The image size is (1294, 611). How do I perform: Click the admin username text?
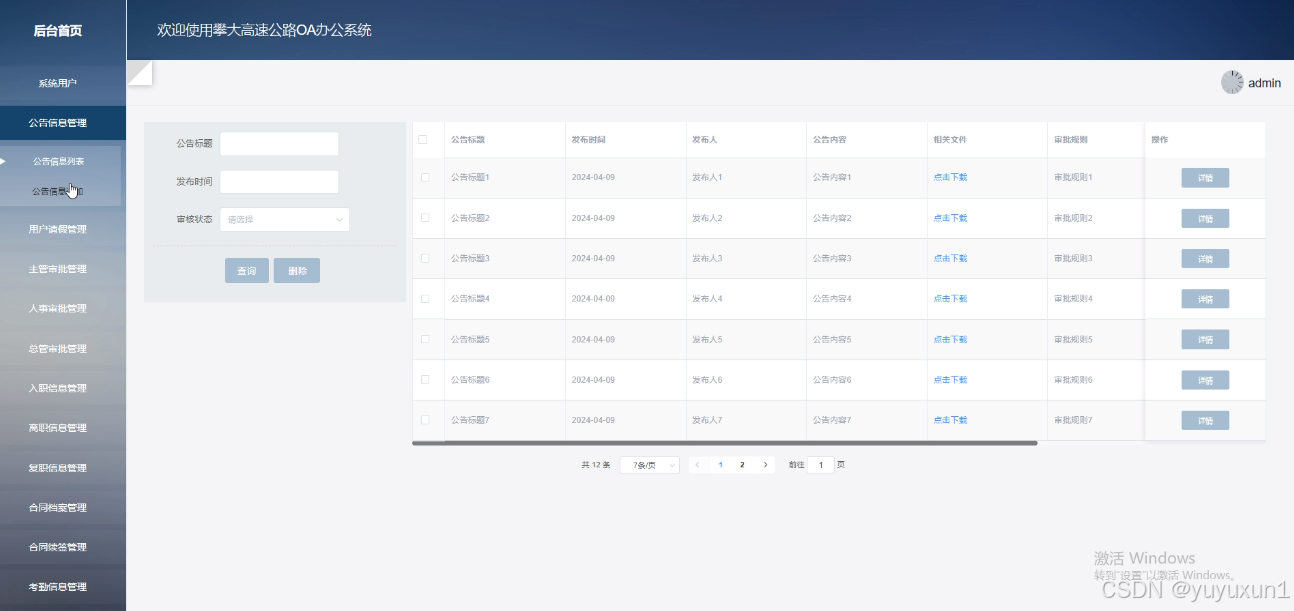(x=1264, y=83)
